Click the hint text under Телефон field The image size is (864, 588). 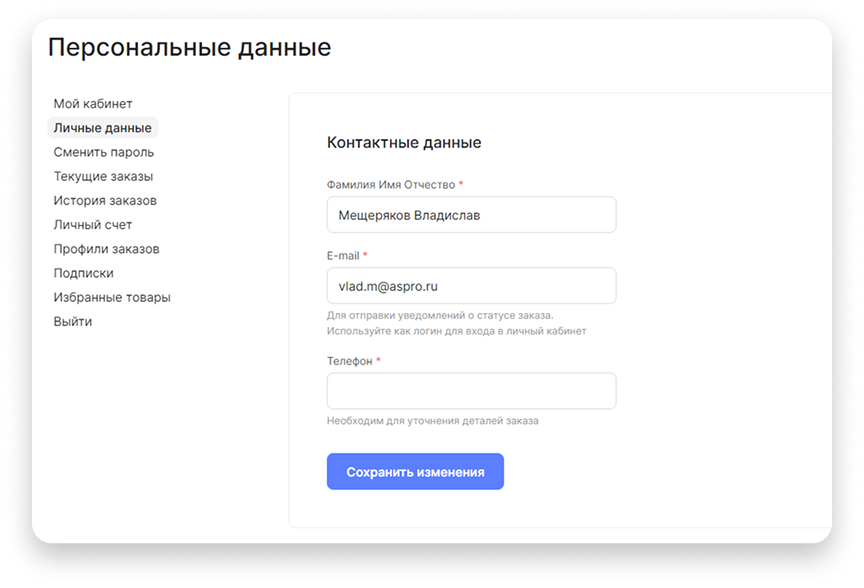pyautogui.click(x=432, y=421)
